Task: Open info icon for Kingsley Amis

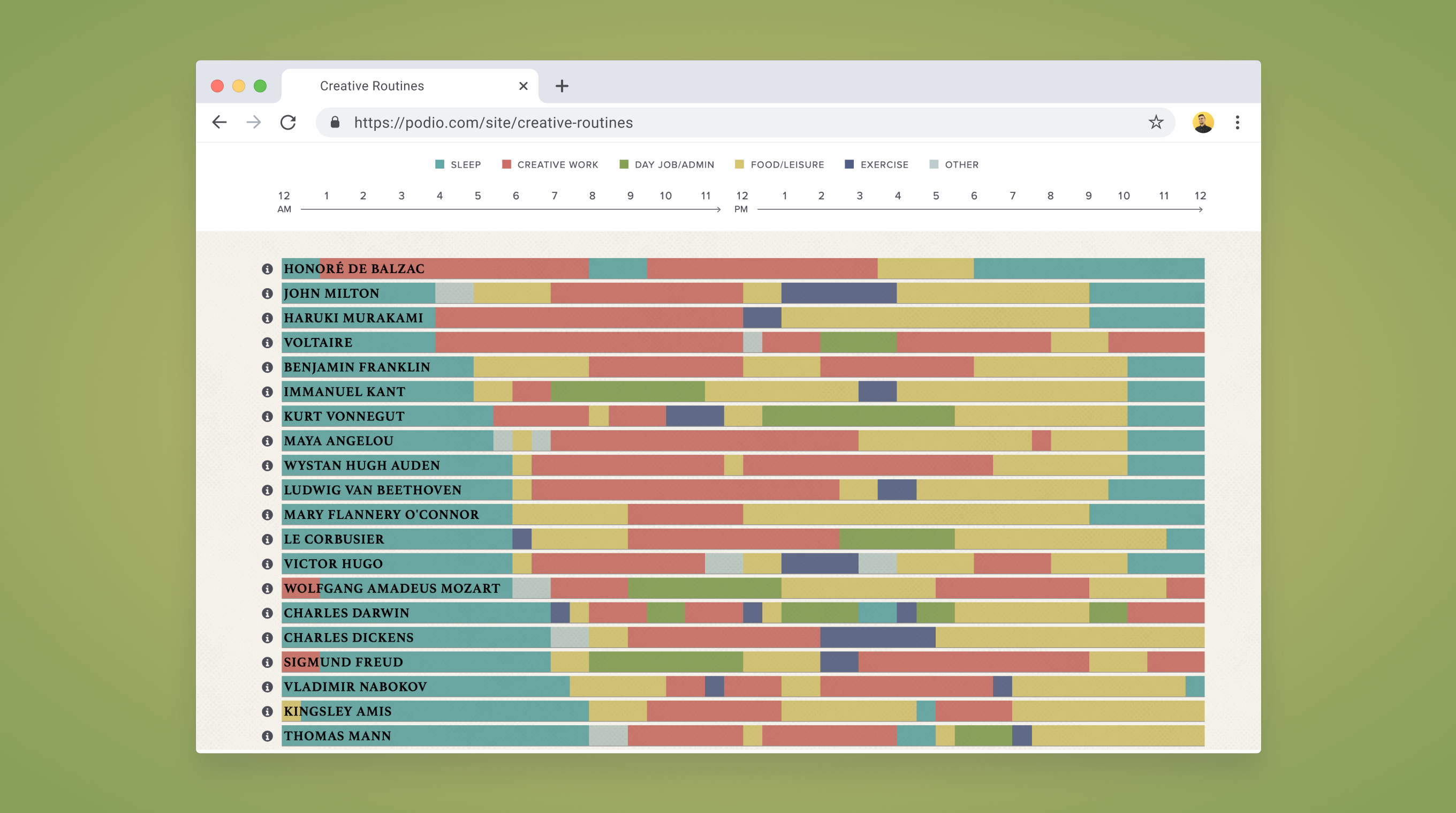Action: click(x=267, y=712)
